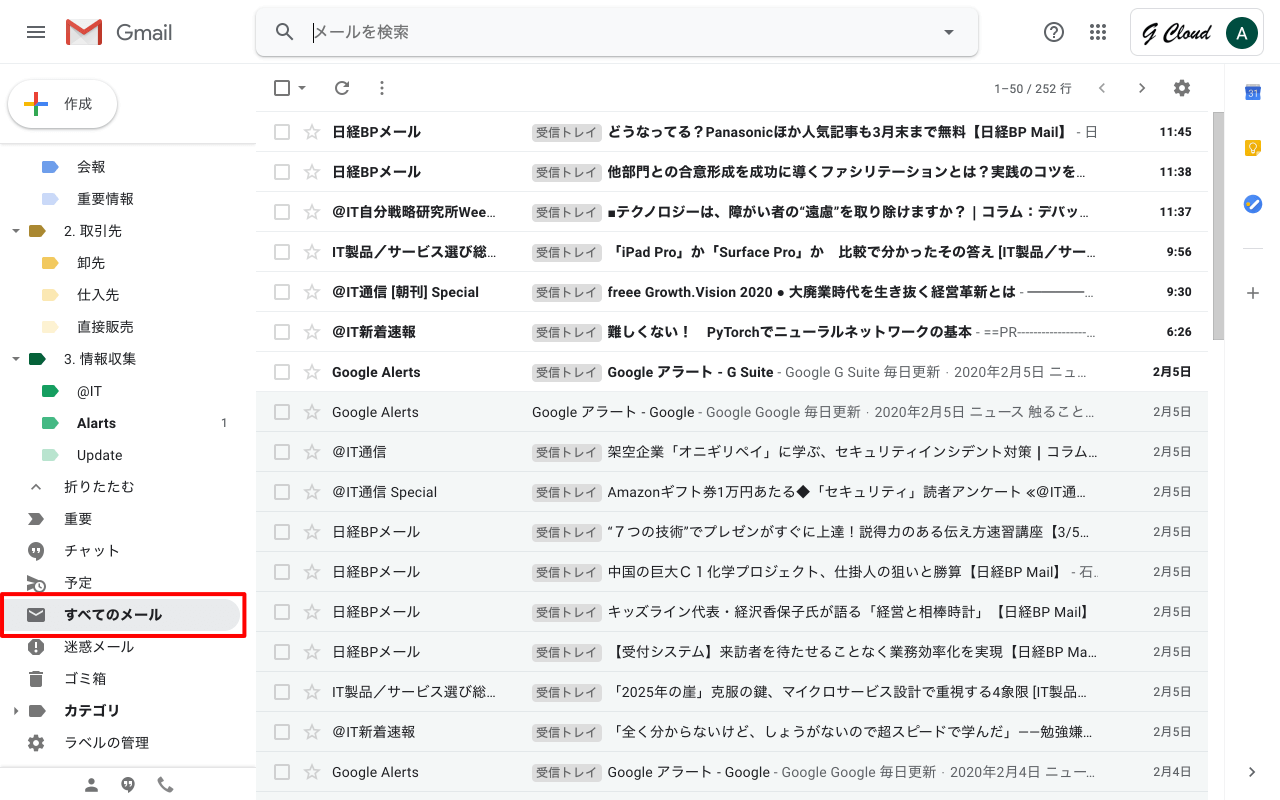1280x800 pixels.
Task: Select the Google アラート - G Suite checkbox
Action: (x=282, y=372)
